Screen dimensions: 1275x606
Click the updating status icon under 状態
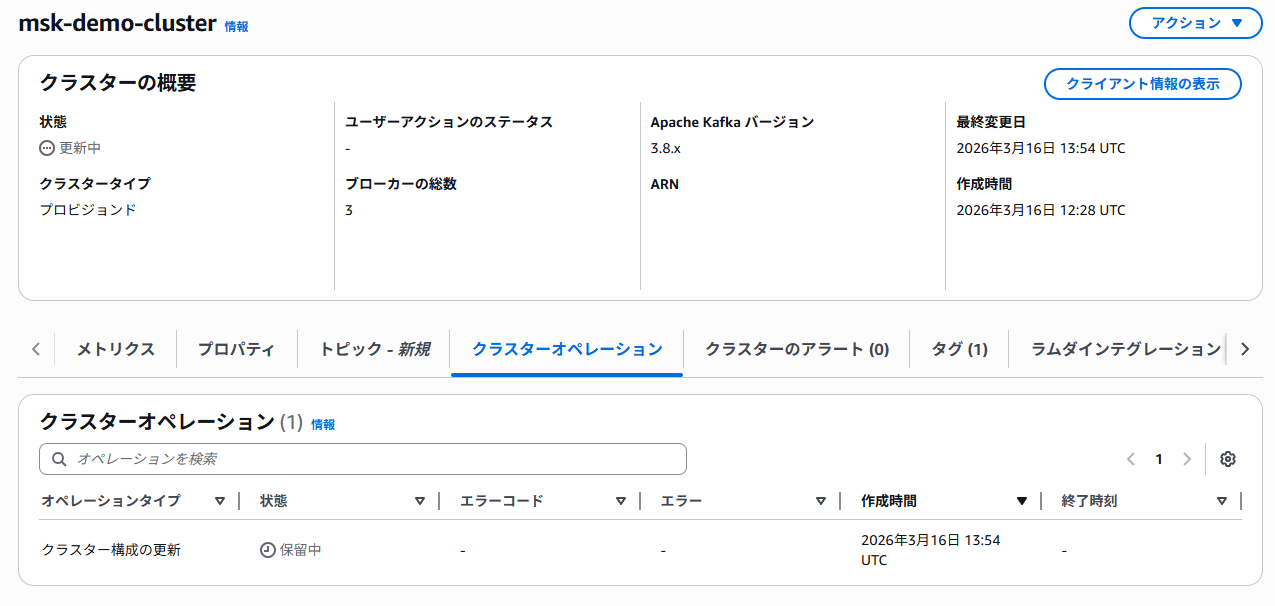click(x=47, y=148)
